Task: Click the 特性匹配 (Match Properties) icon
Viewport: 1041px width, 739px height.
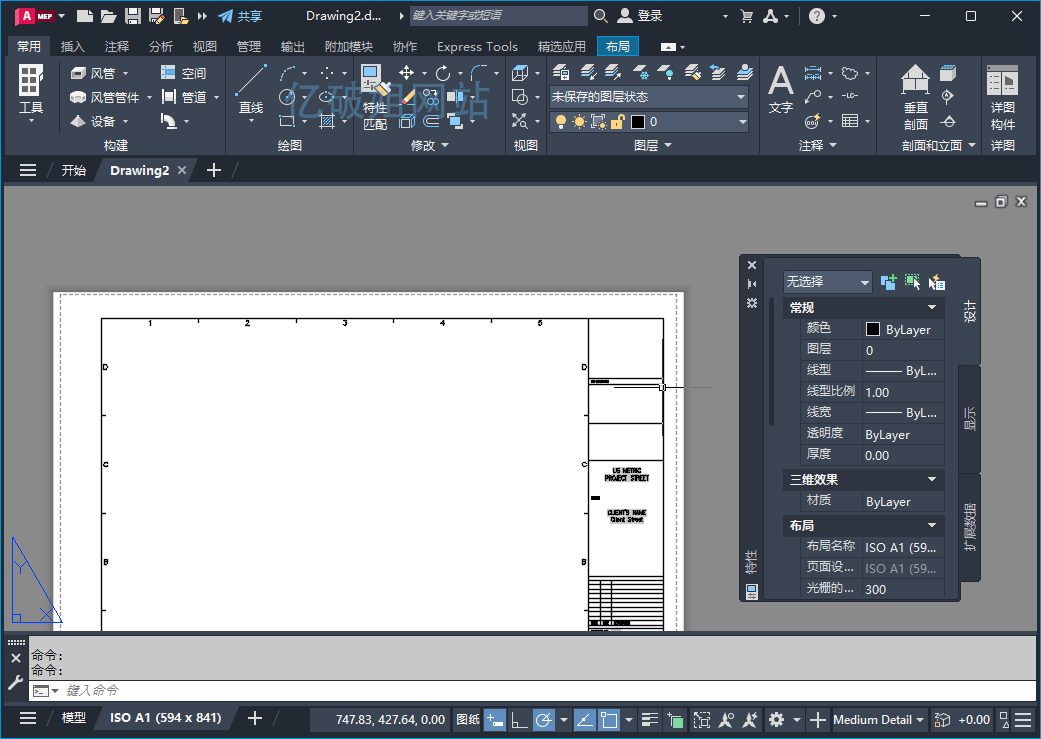Action: pyautogui.click(x=374, y=98)
